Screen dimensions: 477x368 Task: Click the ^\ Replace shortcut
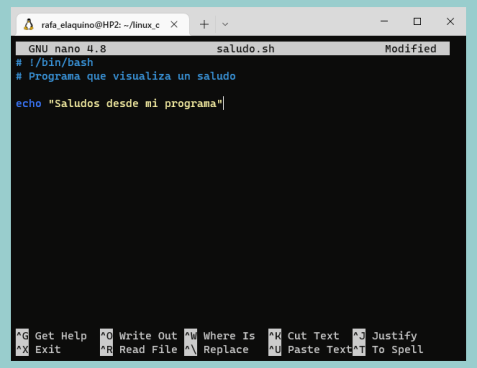(x=216, y=349)
